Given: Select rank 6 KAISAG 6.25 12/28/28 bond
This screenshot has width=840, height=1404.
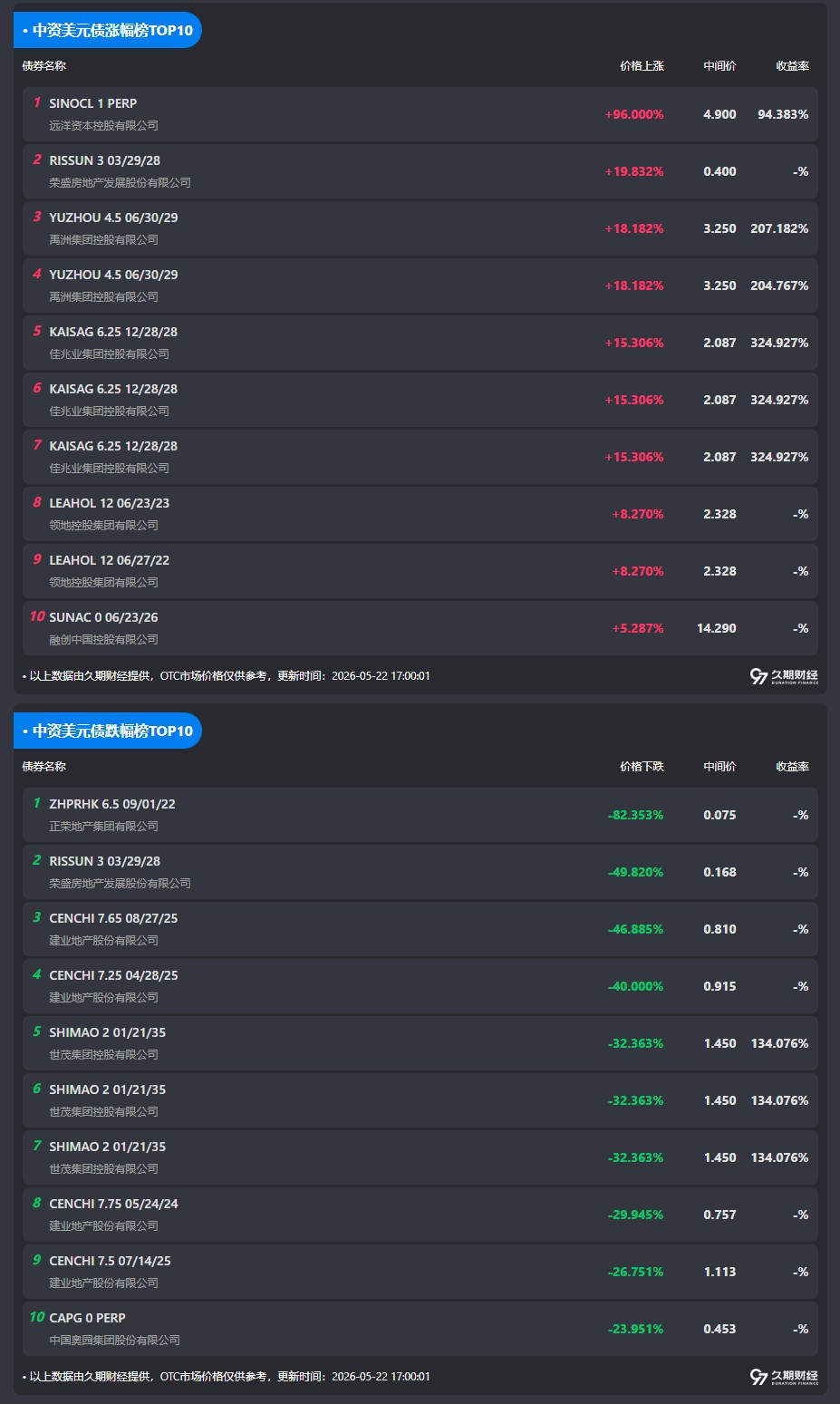Looking at the screenshot, I should [x=113, y=389].
